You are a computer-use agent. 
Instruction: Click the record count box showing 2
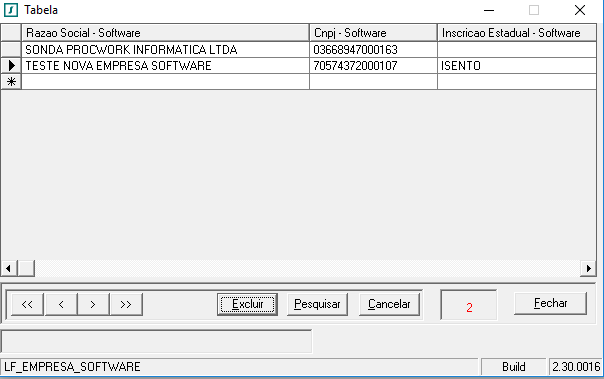coord(469,305)
